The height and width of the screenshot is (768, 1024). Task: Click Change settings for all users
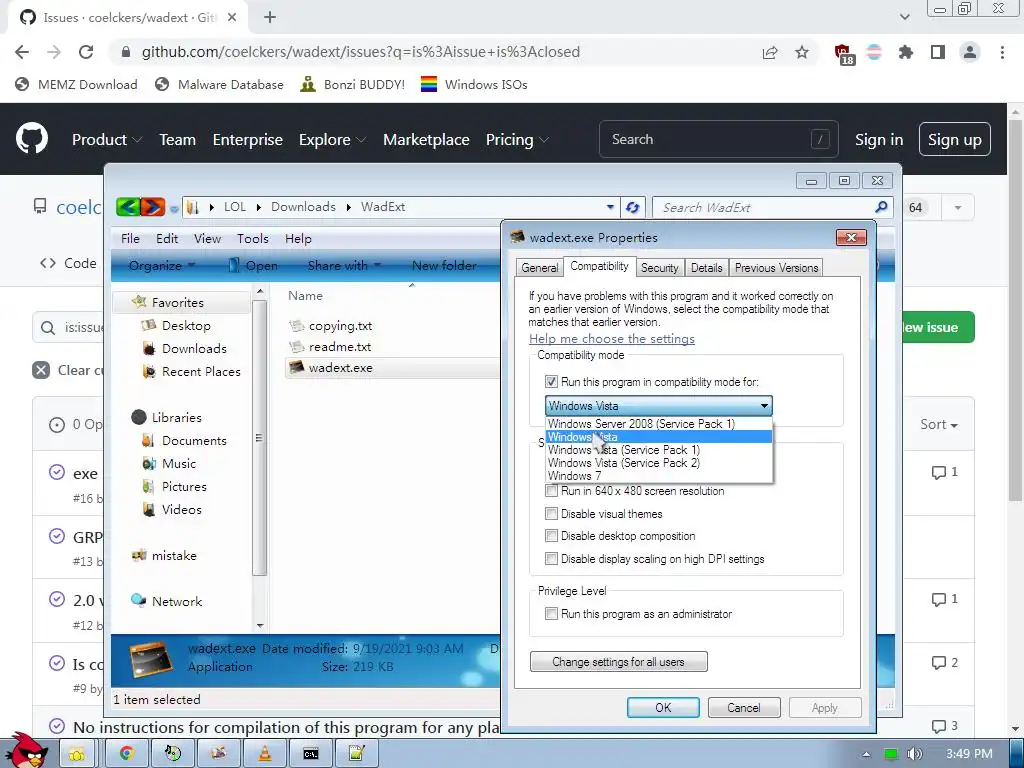tap(618, 662)
